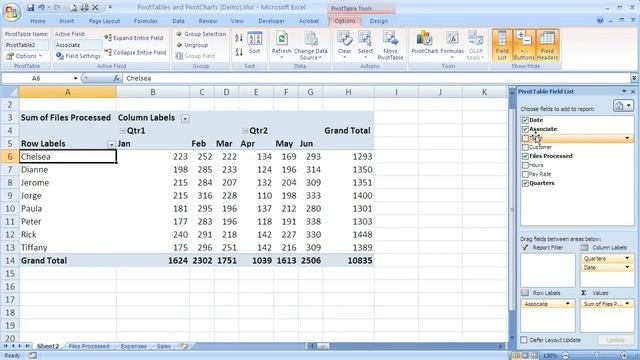Open the field list layout options icon
Viewport: 640px width, 360px height.
click(623, 106)
